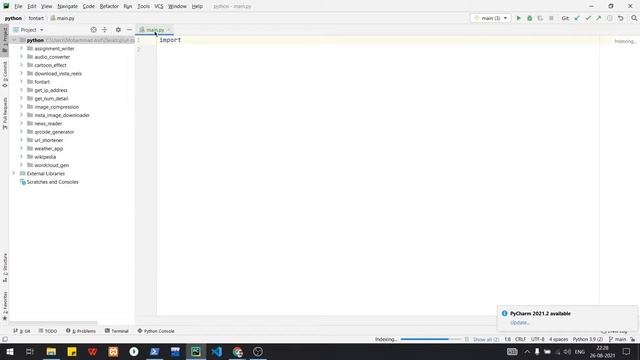
Task: Expand the audio_converter folder
Action: (21, 57)
